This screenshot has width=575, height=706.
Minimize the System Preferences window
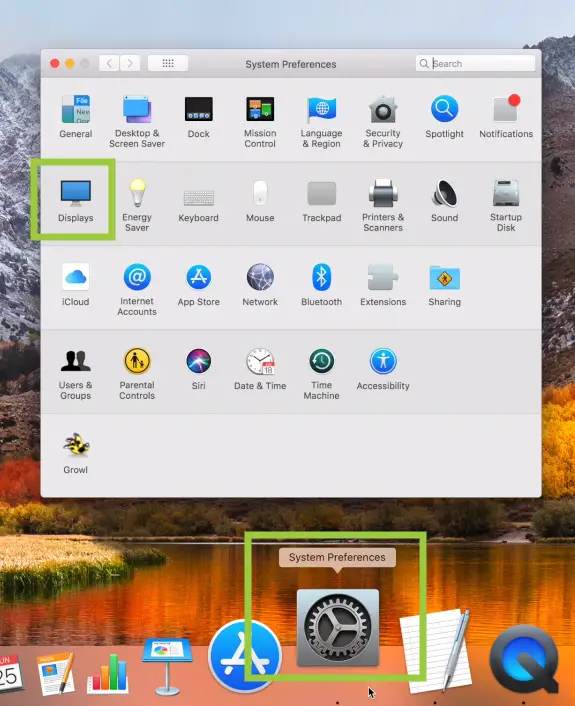pos(70,63)
